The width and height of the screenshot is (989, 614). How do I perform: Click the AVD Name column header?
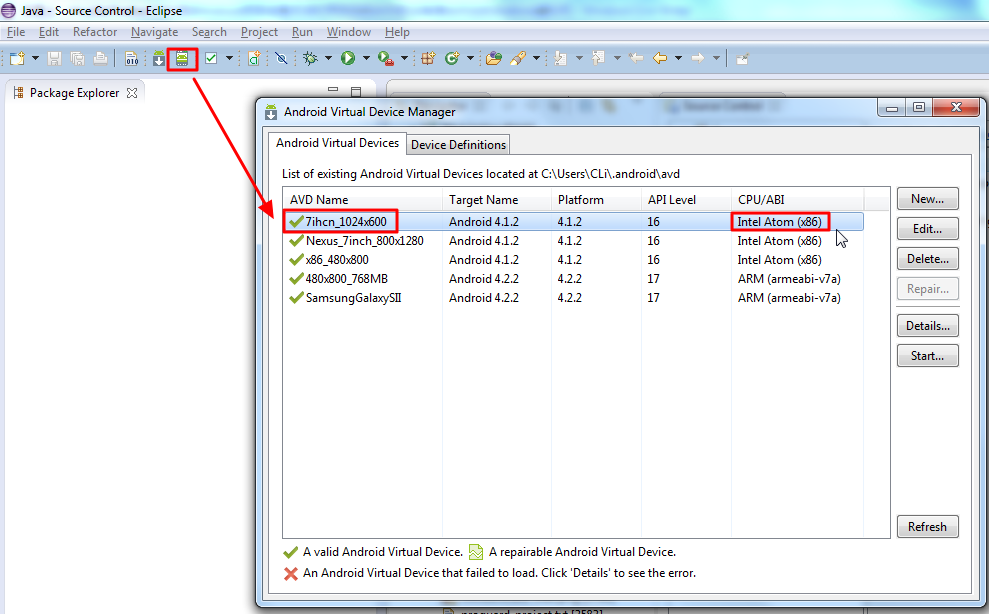pos(363,199)
